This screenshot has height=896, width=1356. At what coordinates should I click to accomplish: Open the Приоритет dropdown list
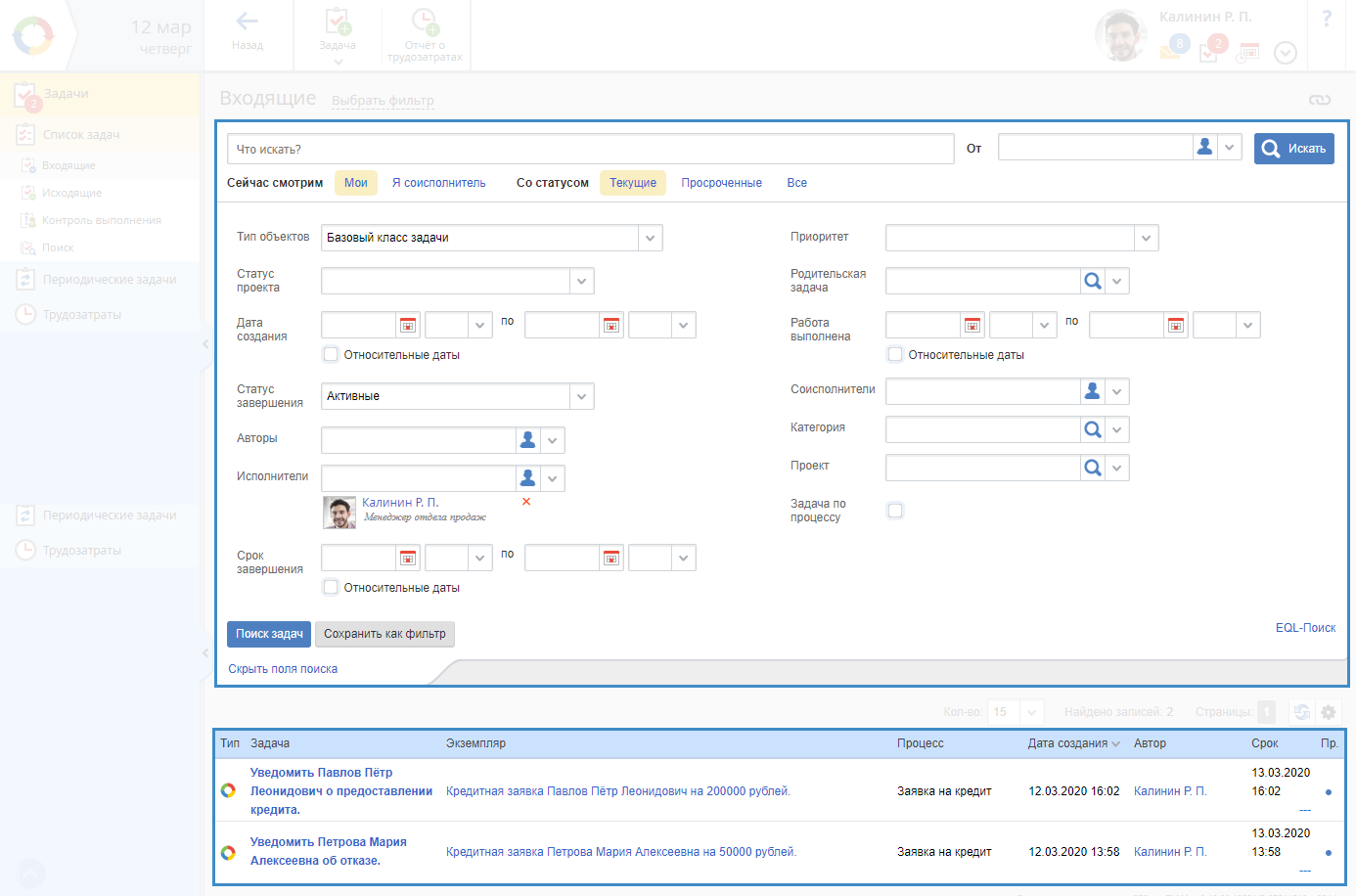(x=1147, y=238)
